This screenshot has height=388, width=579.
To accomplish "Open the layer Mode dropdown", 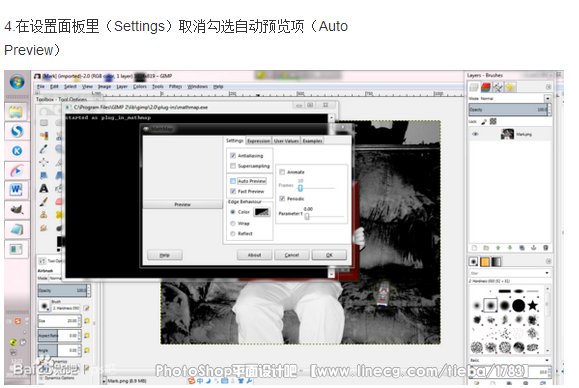I will coord(547,99).
